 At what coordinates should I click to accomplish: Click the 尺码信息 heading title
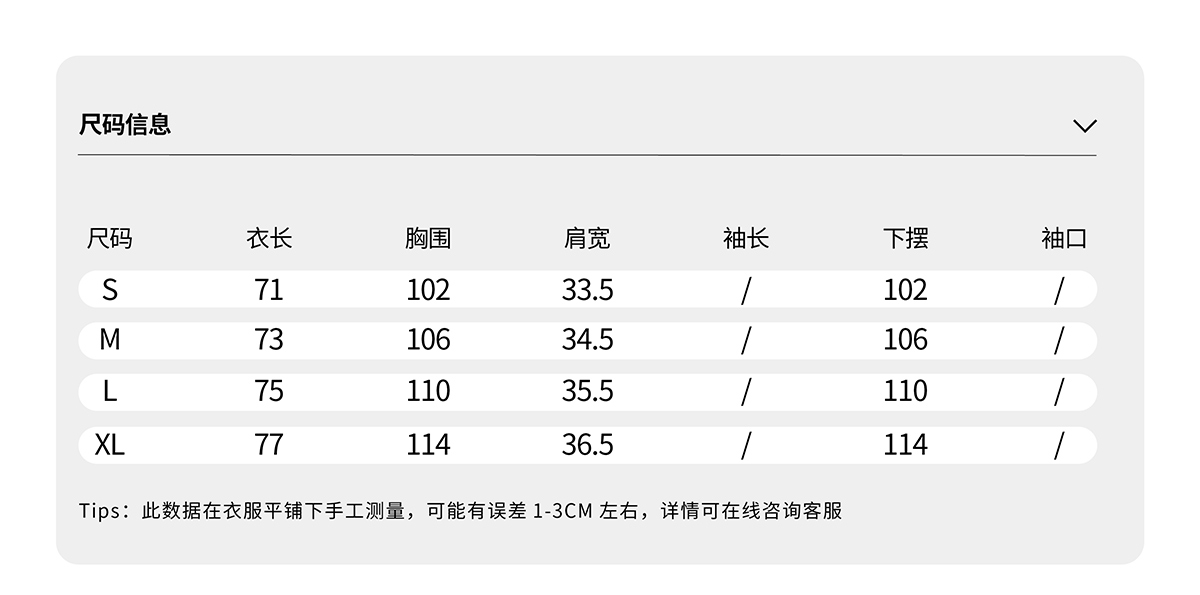[x=125, y=125]
